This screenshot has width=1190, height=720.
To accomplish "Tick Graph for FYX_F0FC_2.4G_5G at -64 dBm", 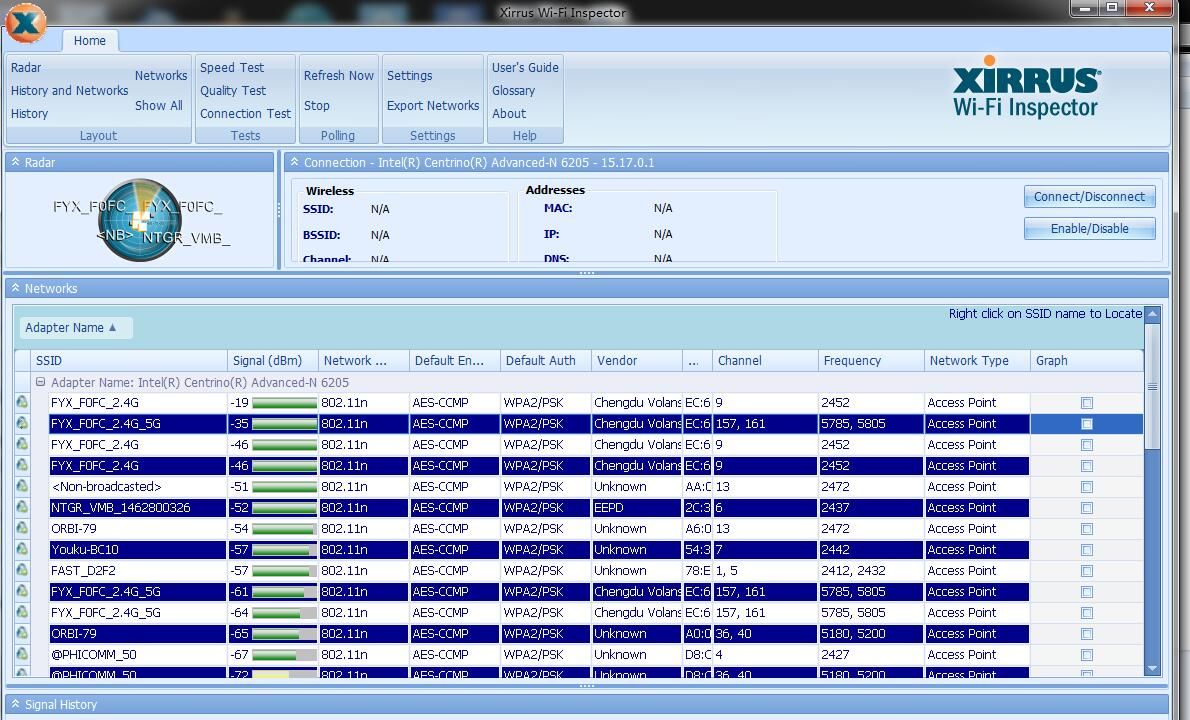I will [x=1087, y=613].
